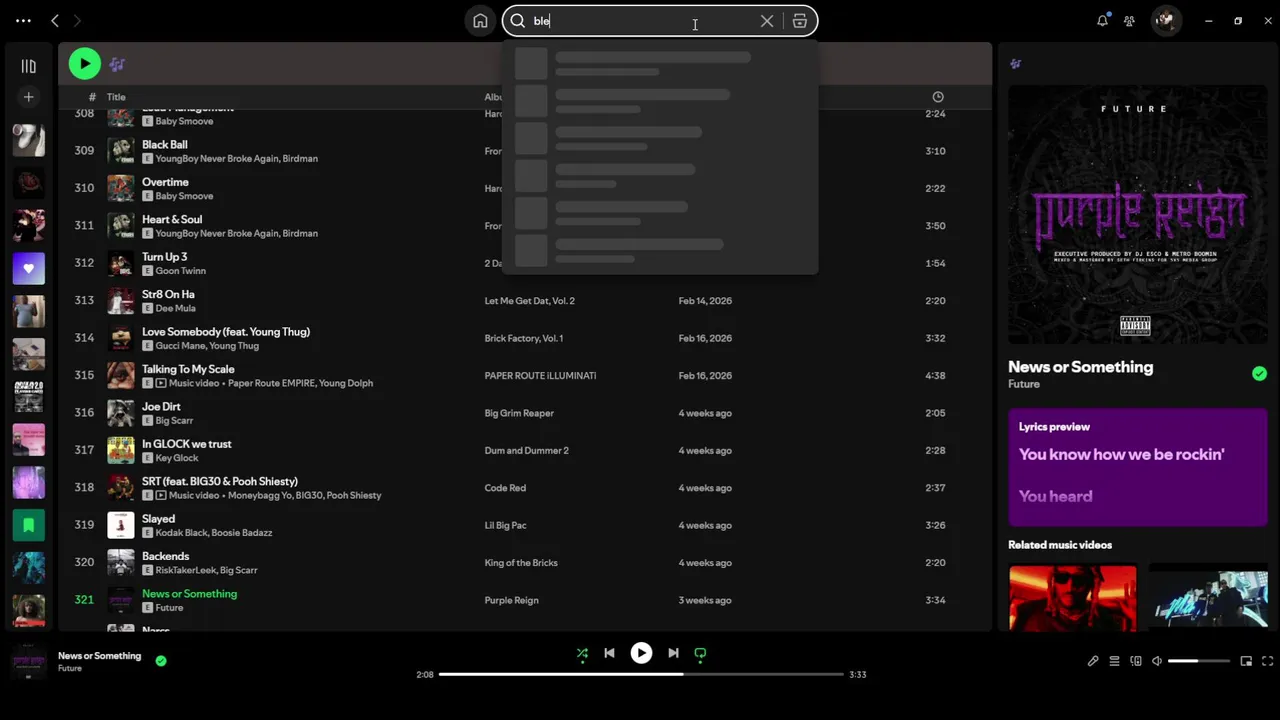
Task: Open the three-dot app menu
Action: click(23, 21)
